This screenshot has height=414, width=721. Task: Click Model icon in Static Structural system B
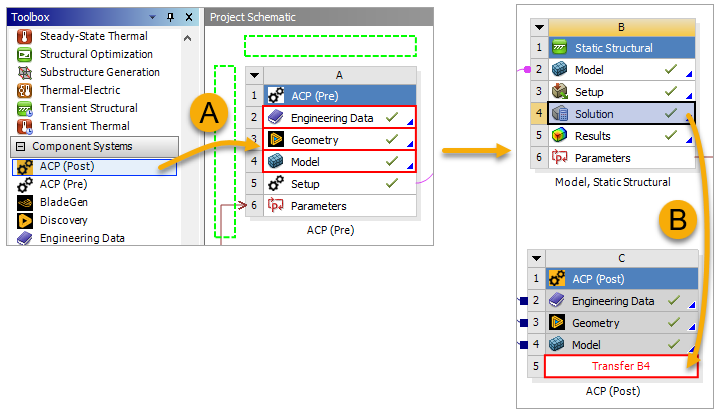click(560, 69)
